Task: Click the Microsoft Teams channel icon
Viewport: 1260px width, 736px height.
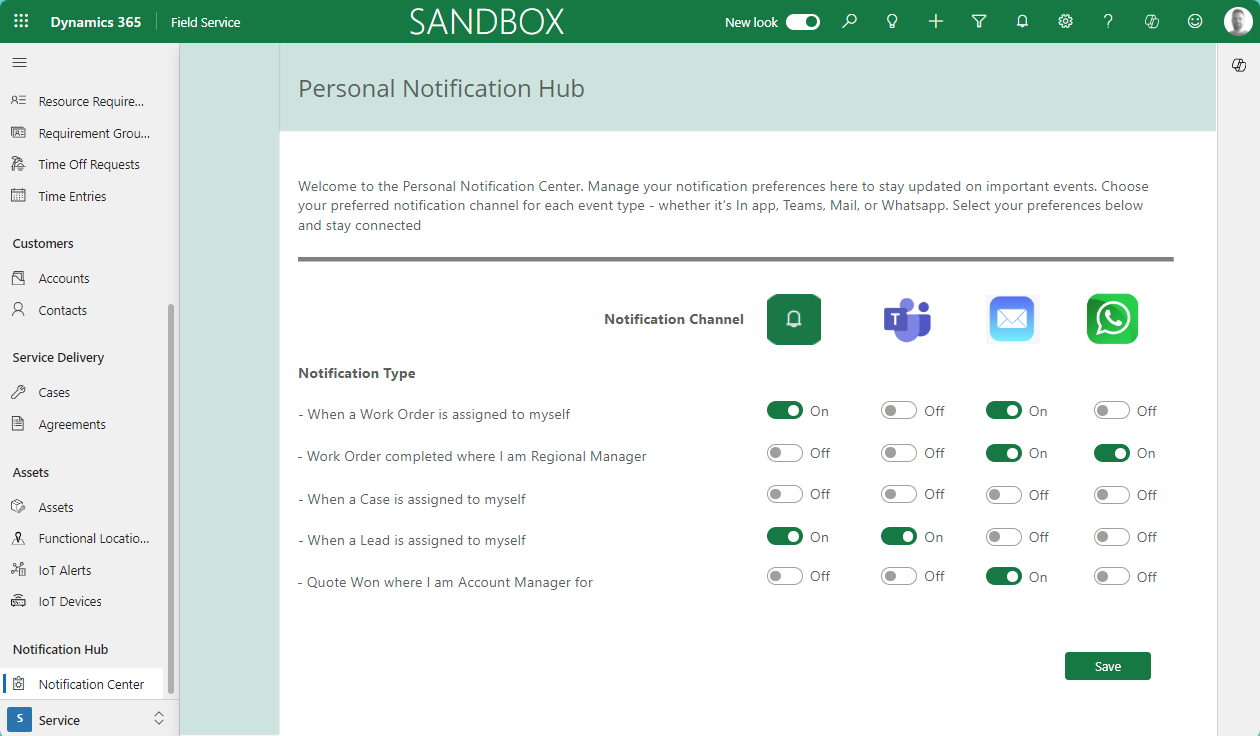Action: (907, 320)
